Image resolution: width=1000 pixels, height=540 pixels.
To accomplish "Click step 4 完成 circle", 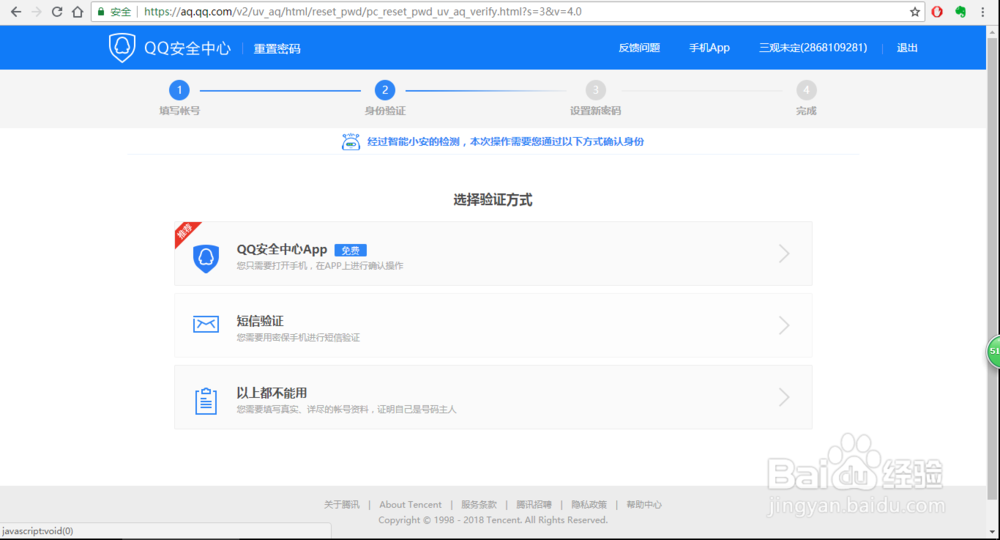I will click(x=806, y=90).
